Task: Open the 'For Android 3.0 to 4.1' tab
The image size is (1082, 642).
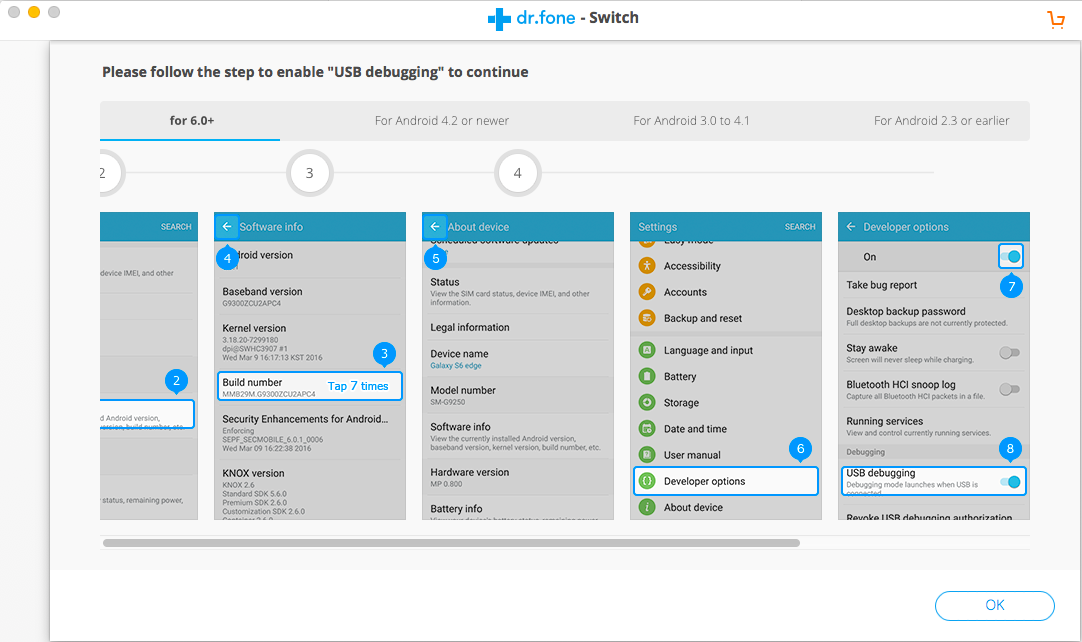Action: pos(691,121)
